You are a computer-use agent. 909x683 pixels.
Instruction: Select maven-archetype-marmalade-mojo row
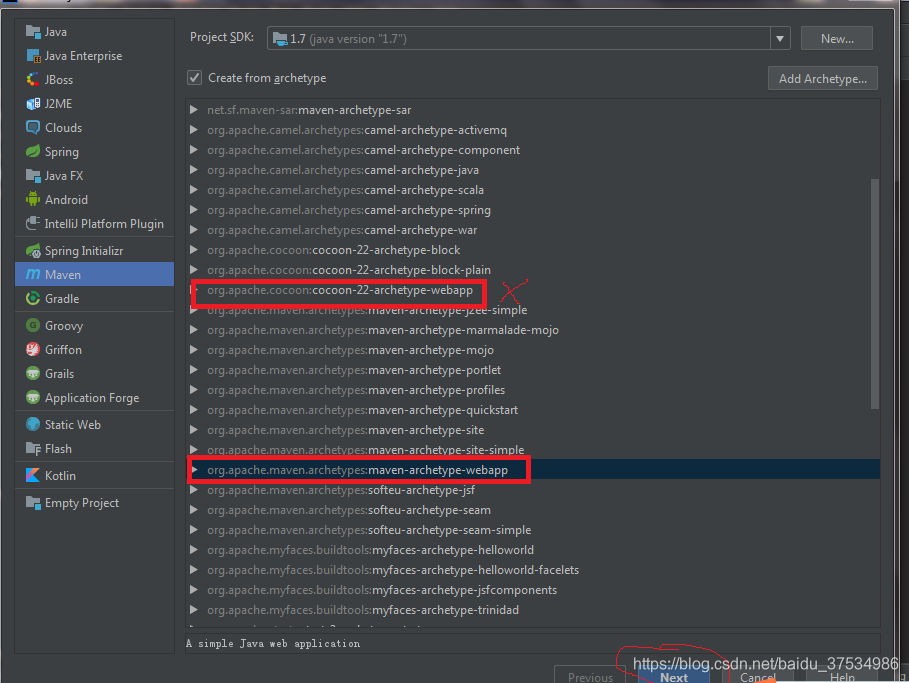click(x=533, y=330)
